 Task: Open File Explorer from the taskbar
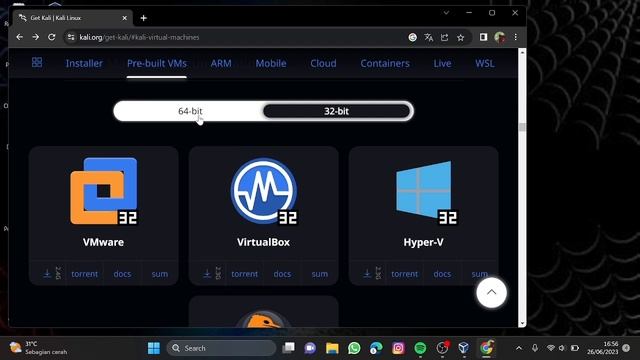(x=332, y=348)
